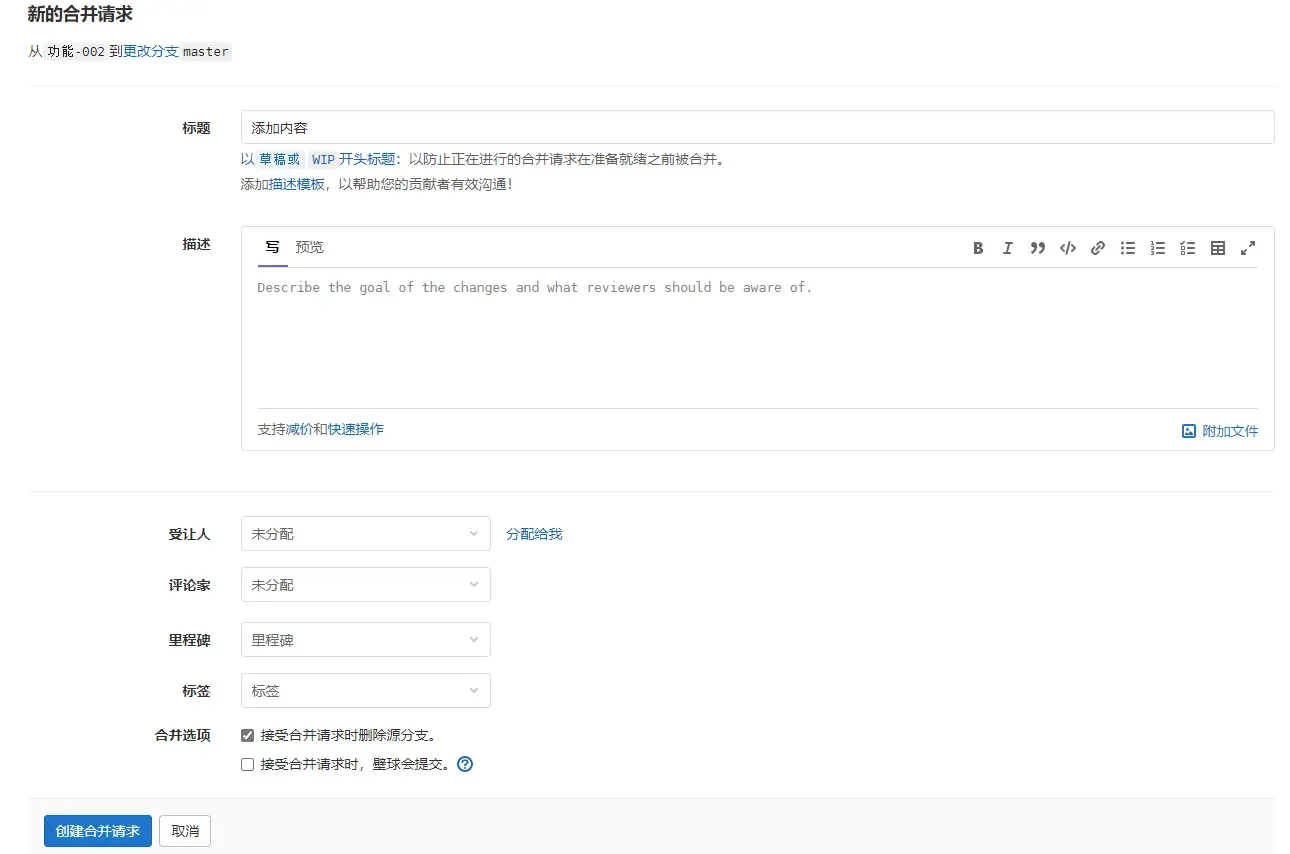Screen dimensions: 1290x854
Task: Insert a table in description
Action: point(1218,248)
